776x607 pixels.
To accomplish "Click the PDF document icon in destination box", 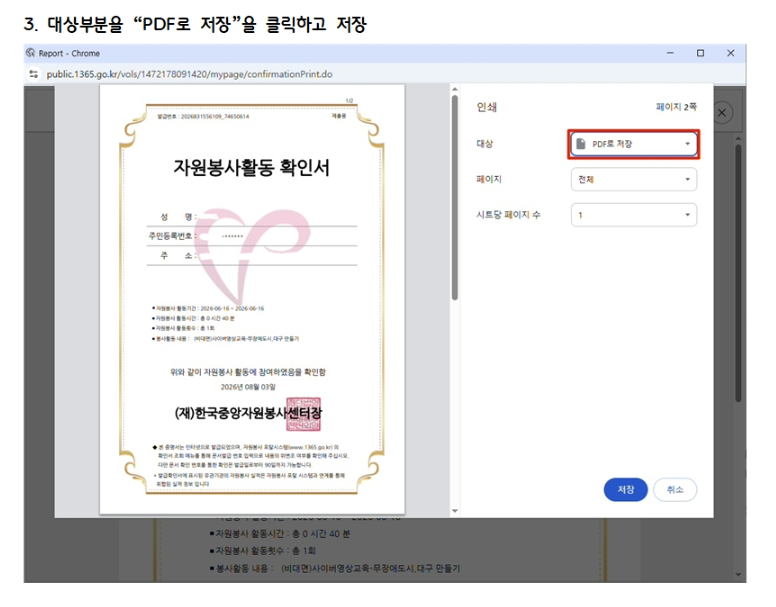I will coord(581,143).
